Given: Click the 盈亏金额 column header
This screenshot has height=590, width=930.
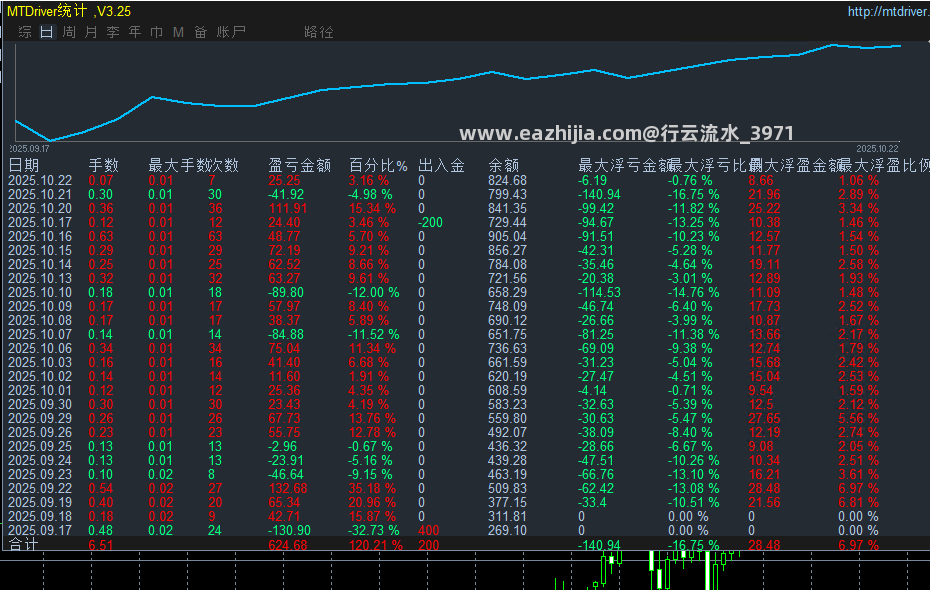Looking at the screenshot, I should click(300, 165).
